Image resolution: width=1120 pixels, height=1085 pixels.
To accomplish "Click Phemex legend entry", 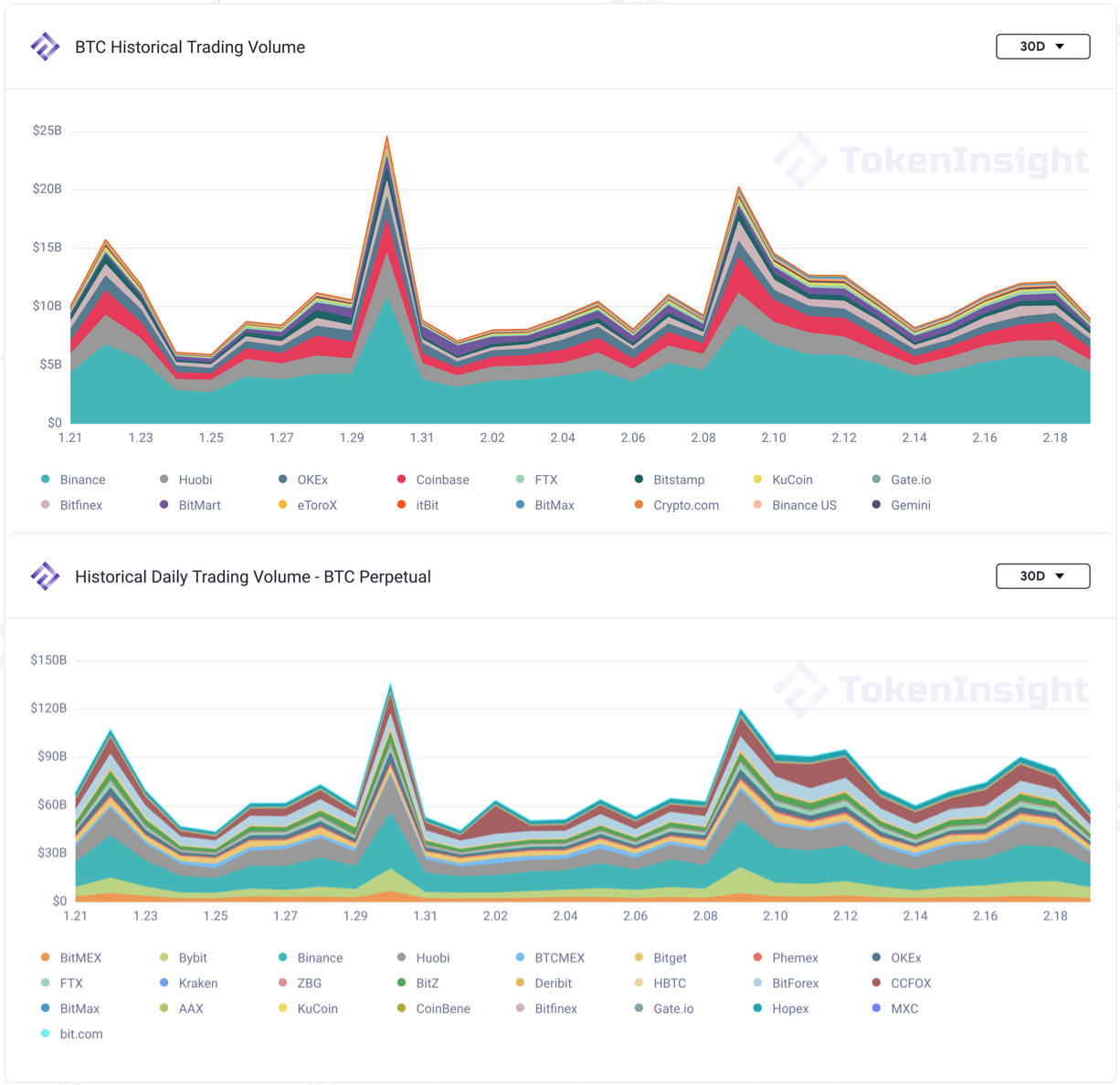I will [x=785, y=958].
